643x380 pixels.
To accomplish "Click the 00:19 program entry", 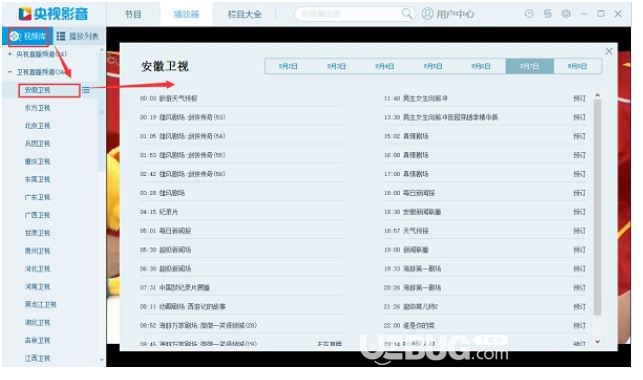I will click(183, 117).
